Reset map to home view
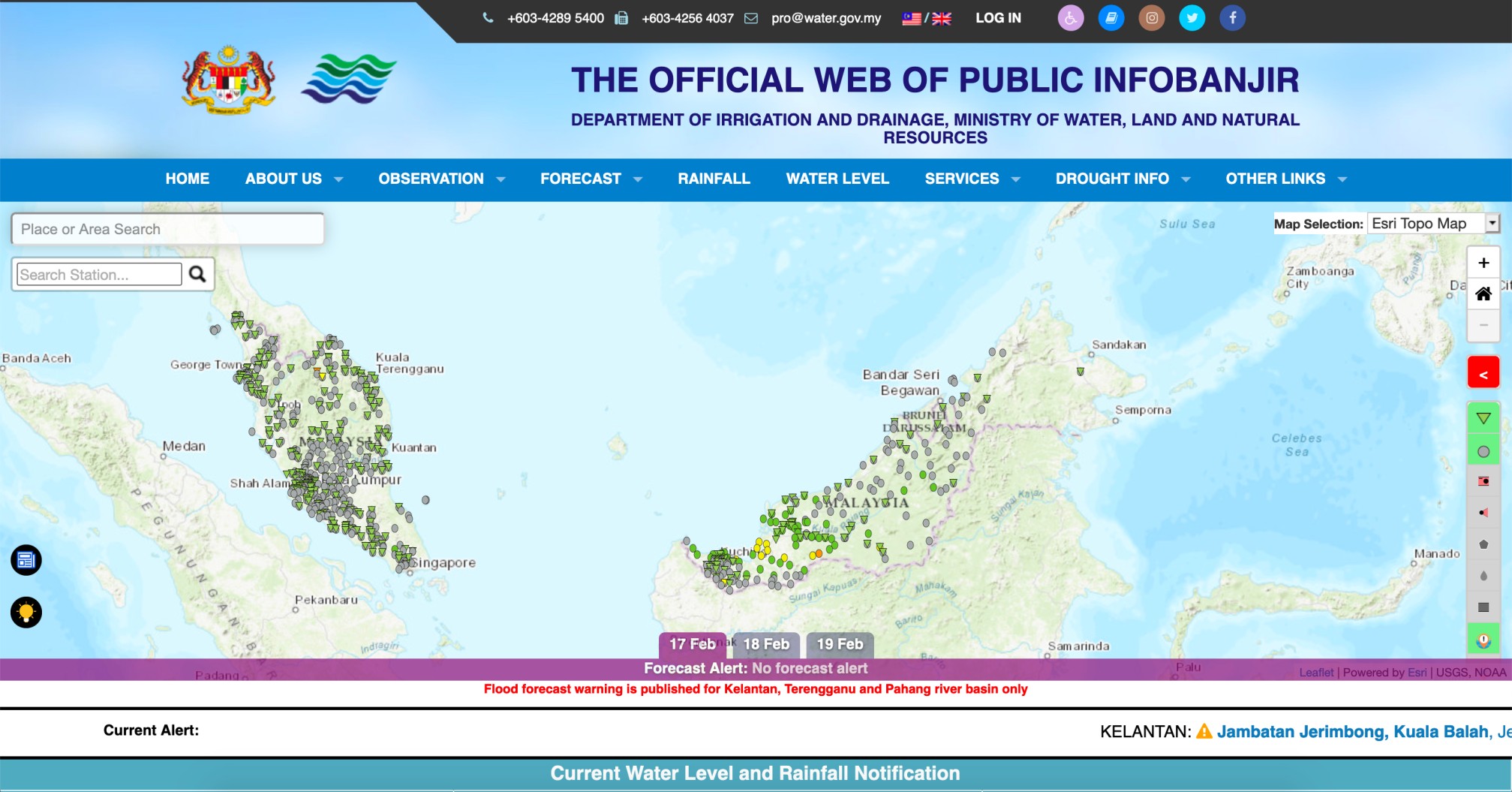Screen dimensions: 1512x792 pyautogui.click(x=1483, y=294)
